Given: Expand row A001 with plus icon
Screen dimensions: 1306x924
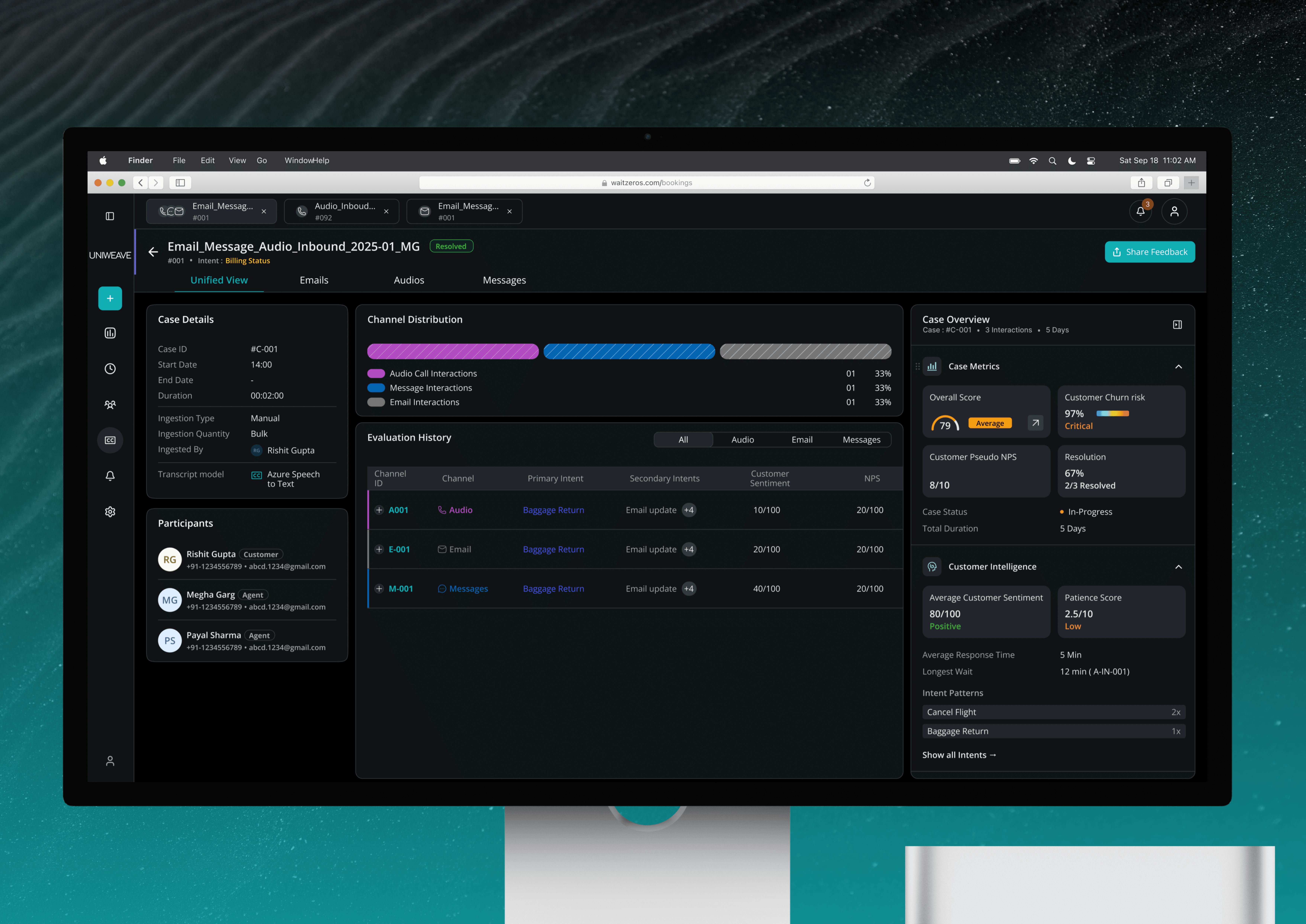Looking at the screenshot, I should pos(379,510).
